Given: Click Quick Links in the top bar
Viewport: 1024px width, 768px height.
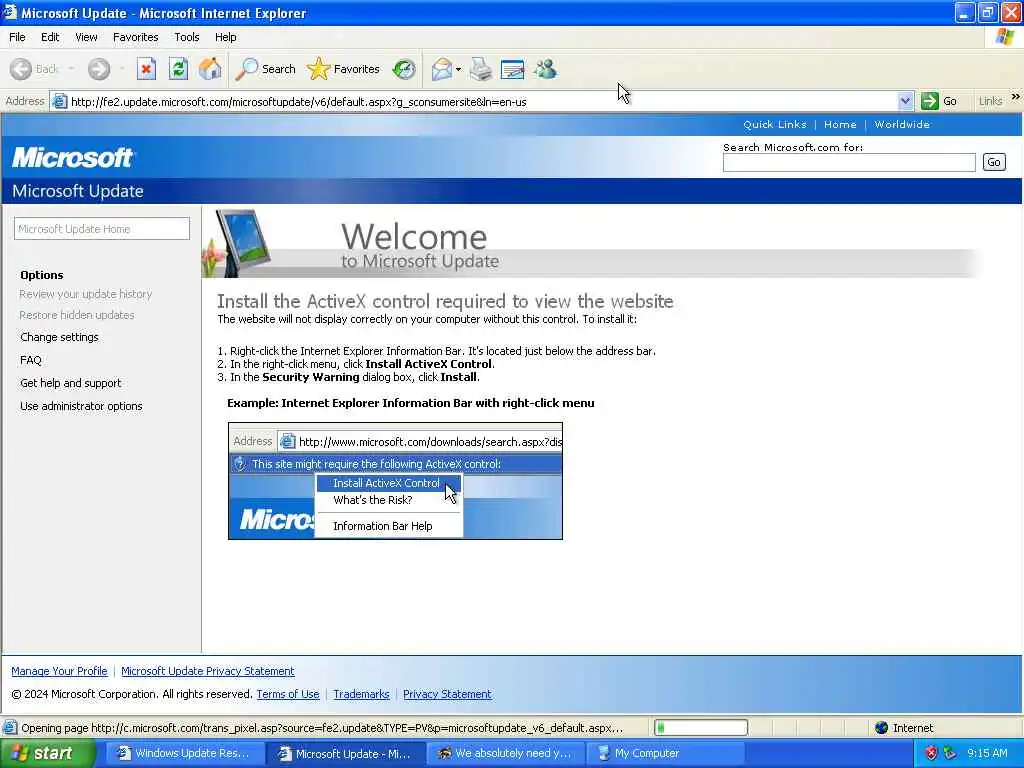Looking at the screenshot, I should [775, 124].
